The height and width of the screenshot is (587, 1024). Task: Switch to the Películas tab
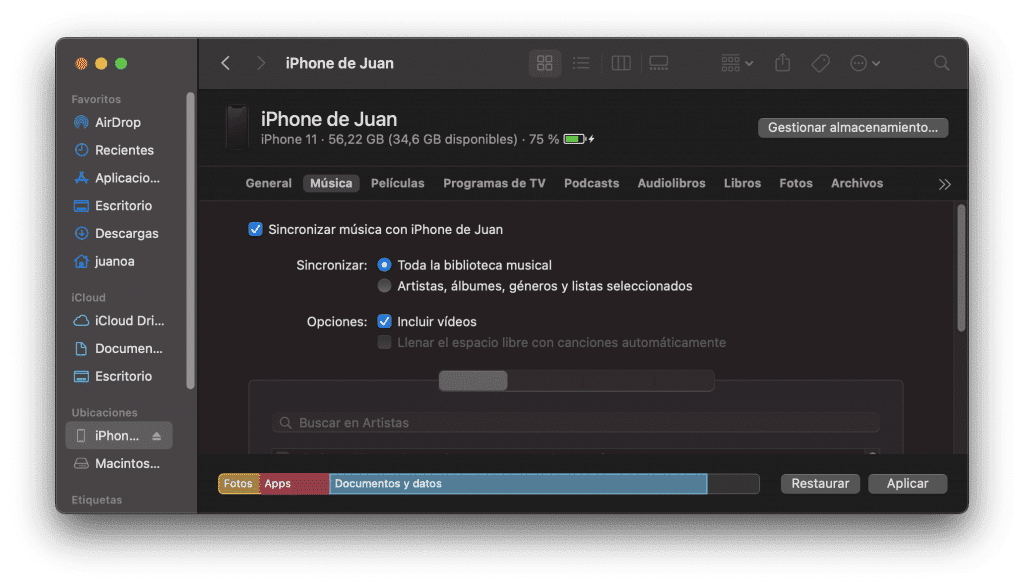(398, 183)
